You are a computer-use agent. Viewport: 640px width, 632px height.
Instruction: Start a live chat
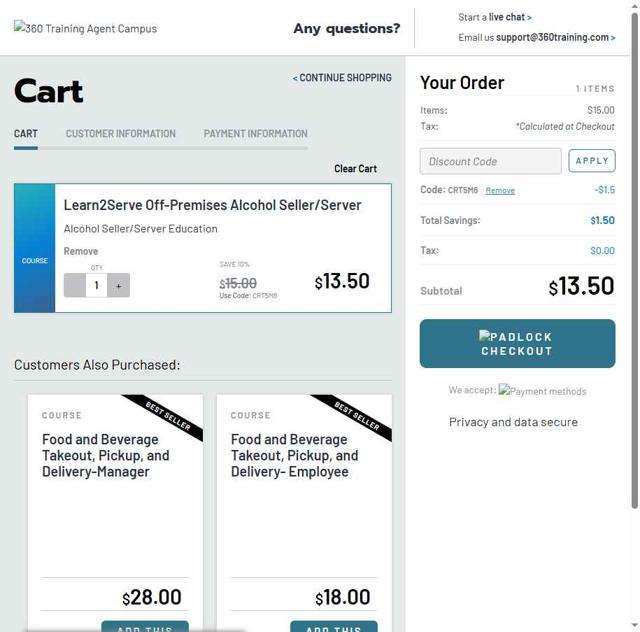click(x=510, y=17)
